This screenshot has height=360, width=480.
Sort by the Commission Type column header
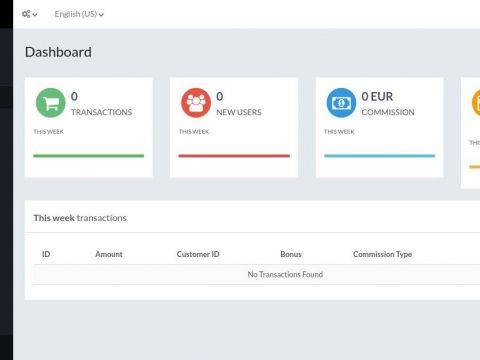coord(382,254)
